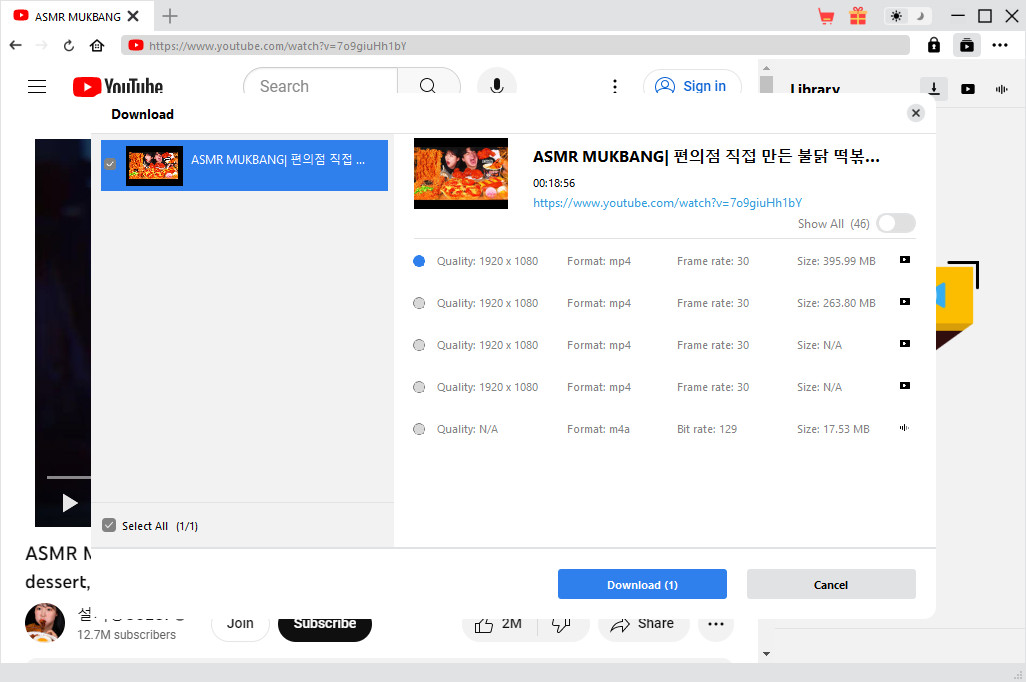Click the padlock icon beside address bar
This screenshot has height=682, width=1026.
933,45
